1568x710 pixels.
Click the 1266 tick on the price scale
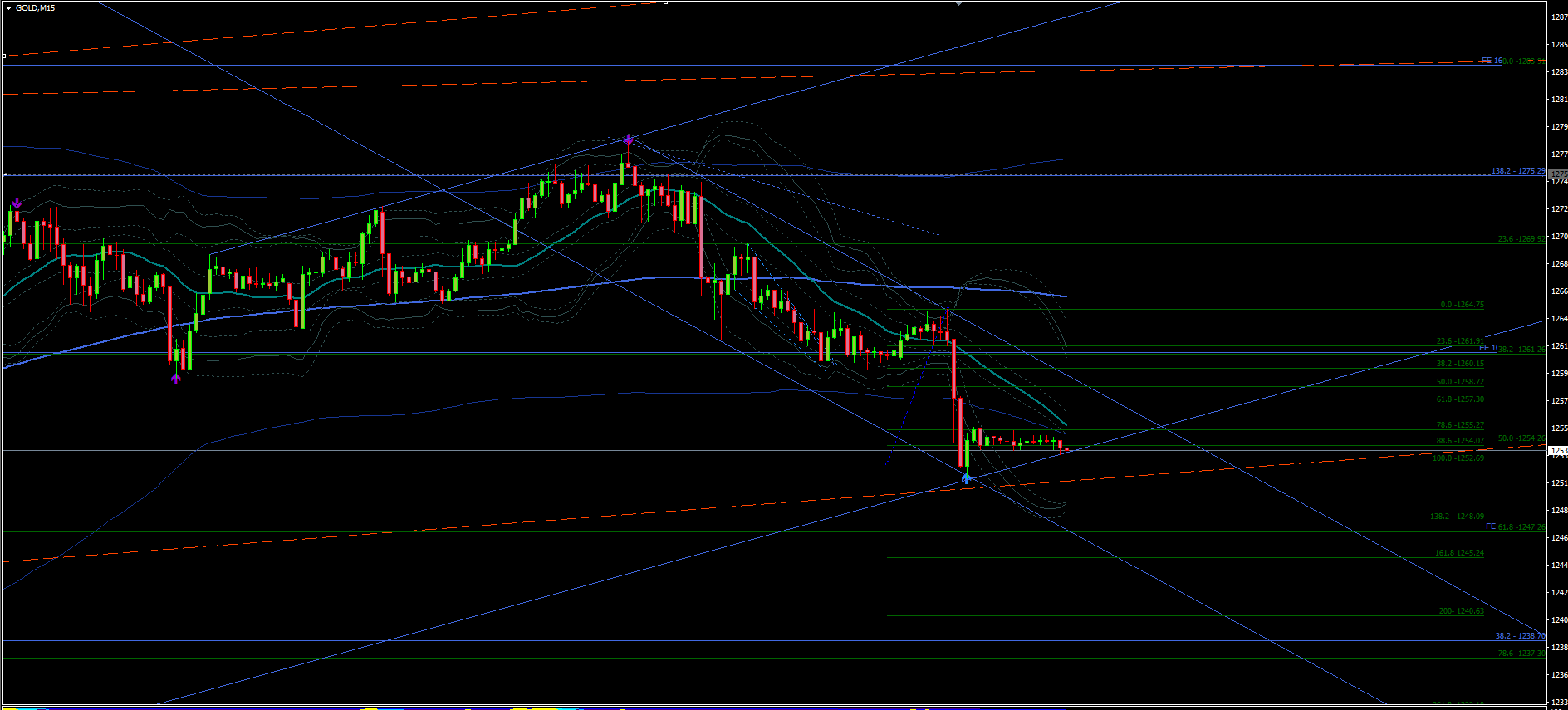tap(1559, 291)
